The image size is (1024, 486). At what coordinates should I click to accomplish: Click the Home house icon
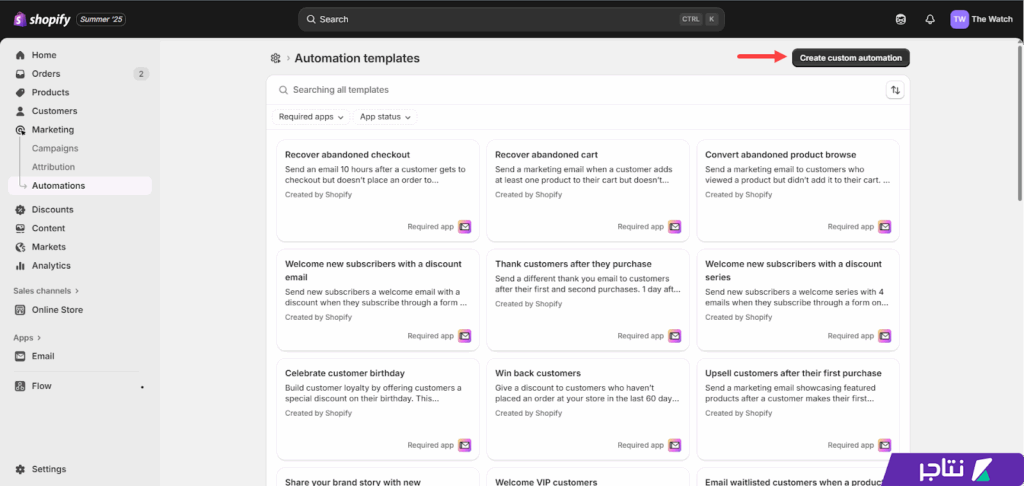(x=20, y=55)
